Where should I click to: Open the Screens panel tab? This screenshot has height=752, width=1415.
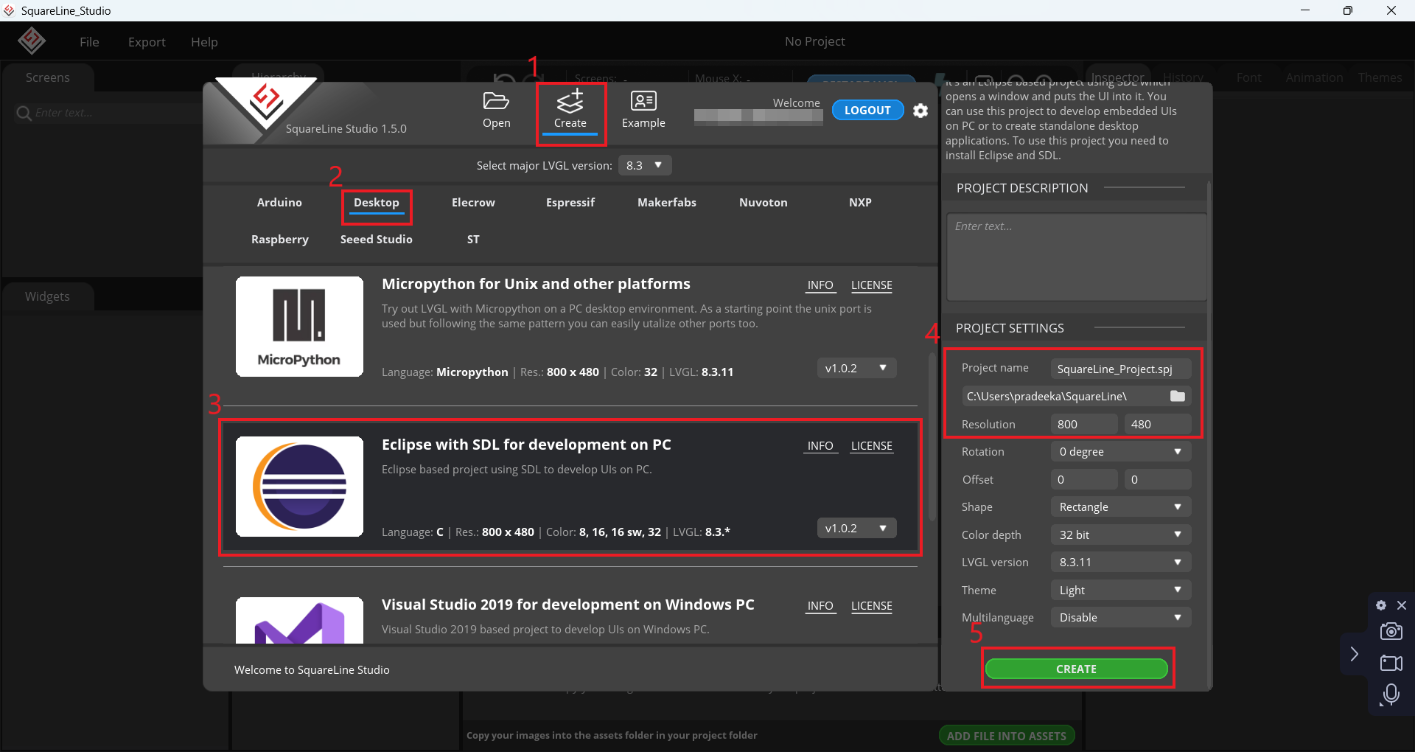coord(47,77)
